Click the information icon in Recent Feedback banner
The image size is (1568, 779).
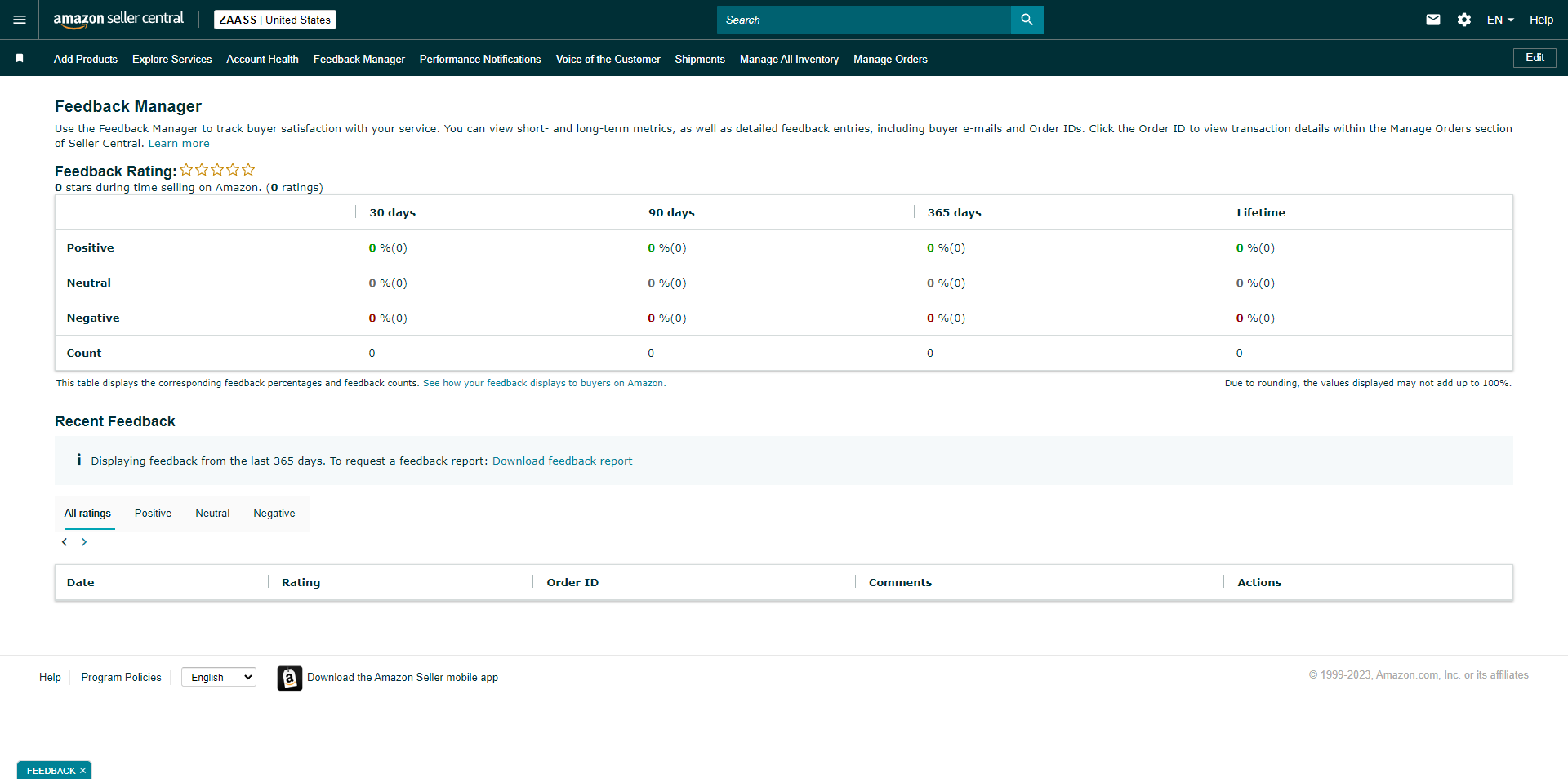78,461
